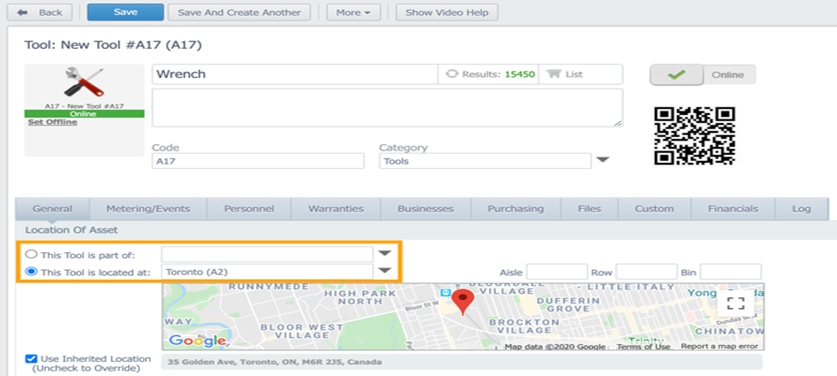
Task: Click the blue Save button
Action: coord(125,12)
